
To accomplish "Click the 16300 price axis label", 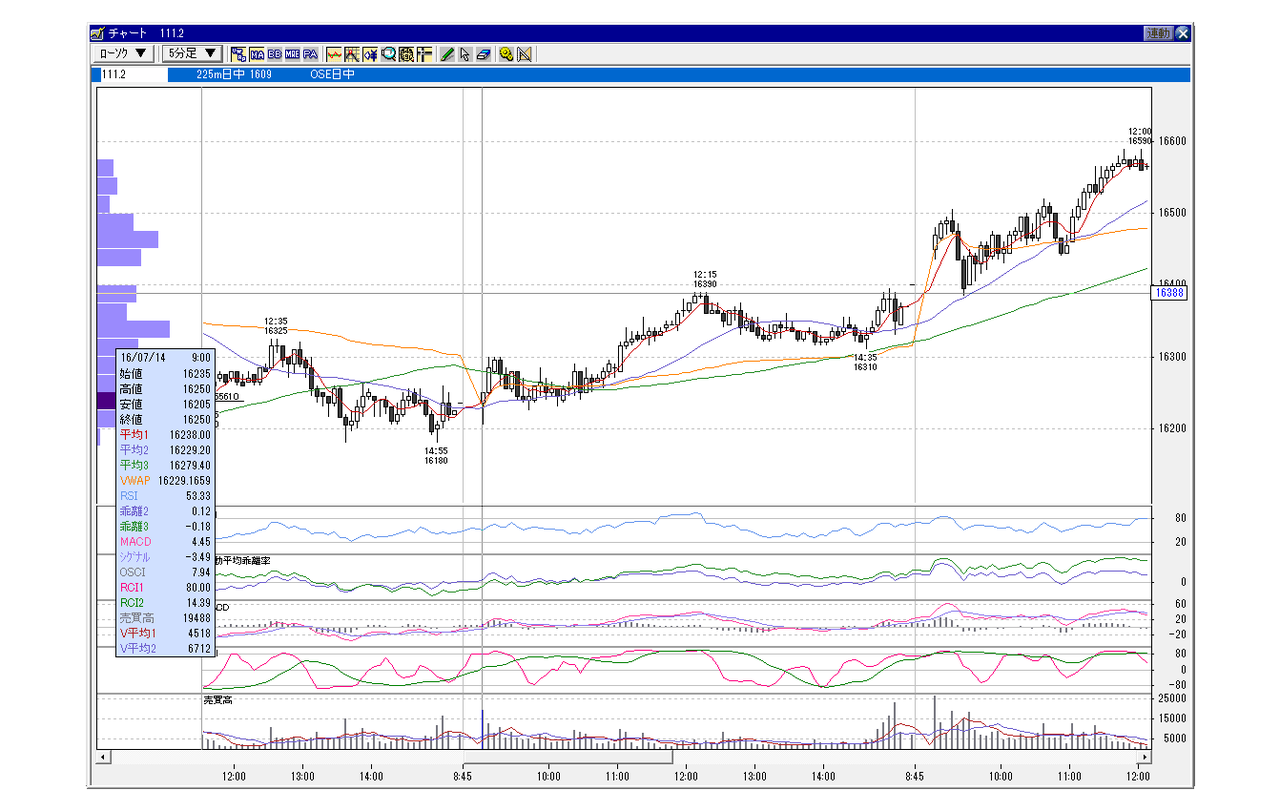I will [1171, 357].
